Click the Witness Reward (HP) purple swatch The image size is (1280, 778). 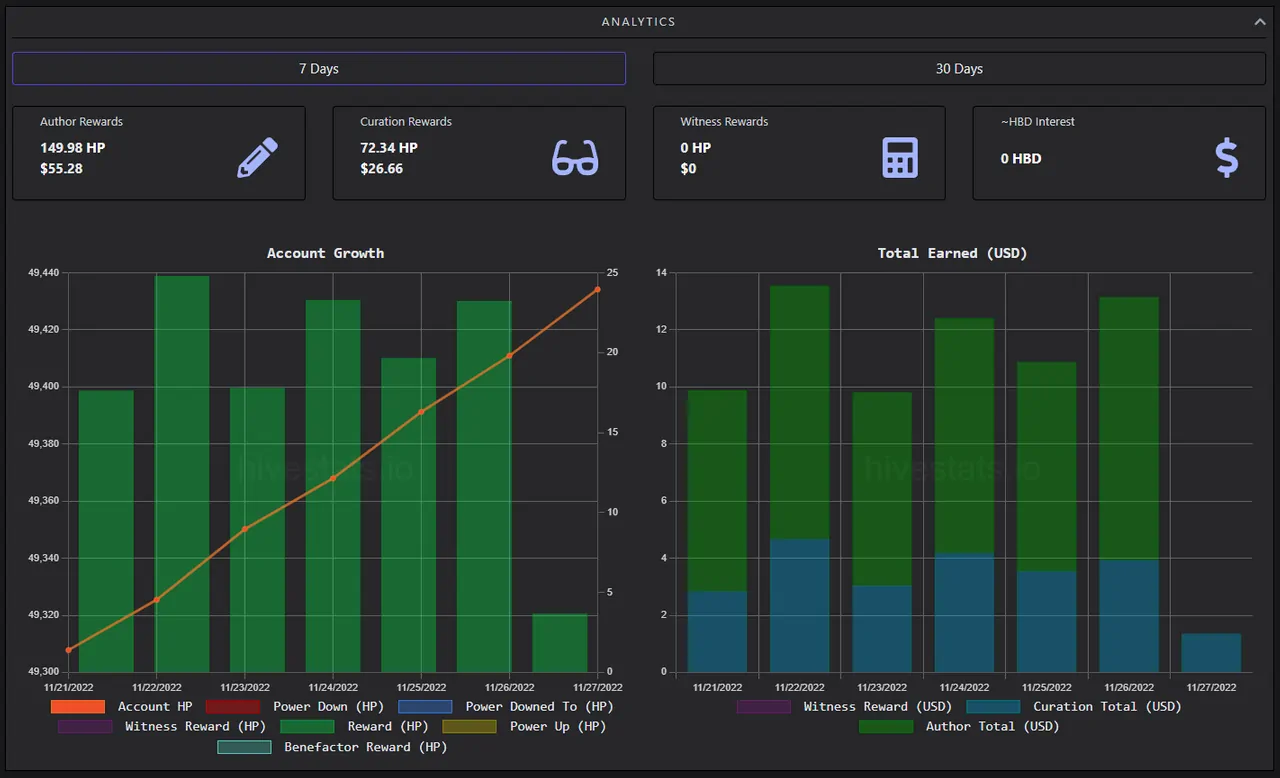coord(85,727)
